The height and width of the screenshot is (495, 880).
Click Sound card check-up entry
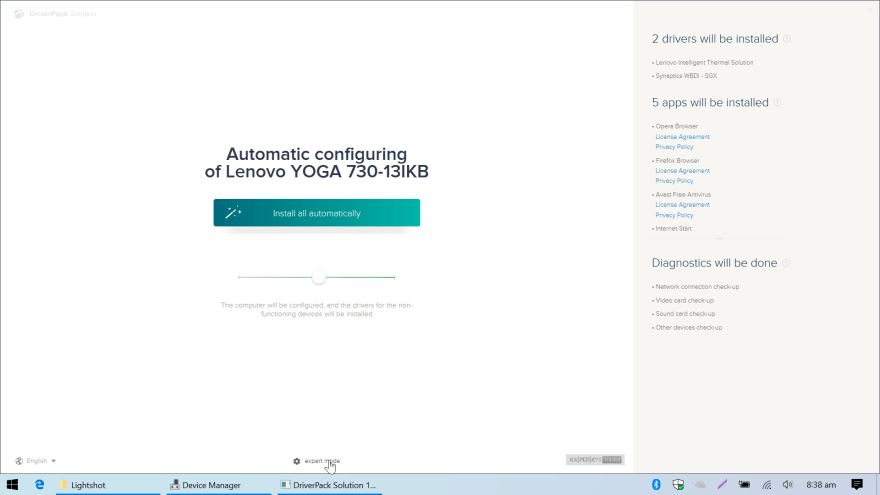pos(685,314)
